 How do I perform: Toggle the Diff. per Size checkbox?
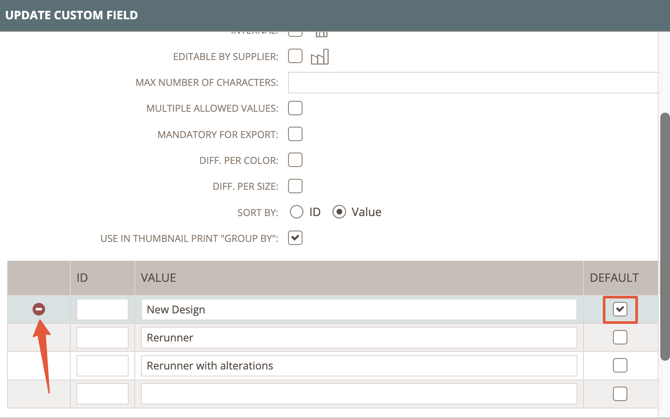coord(295,186)
